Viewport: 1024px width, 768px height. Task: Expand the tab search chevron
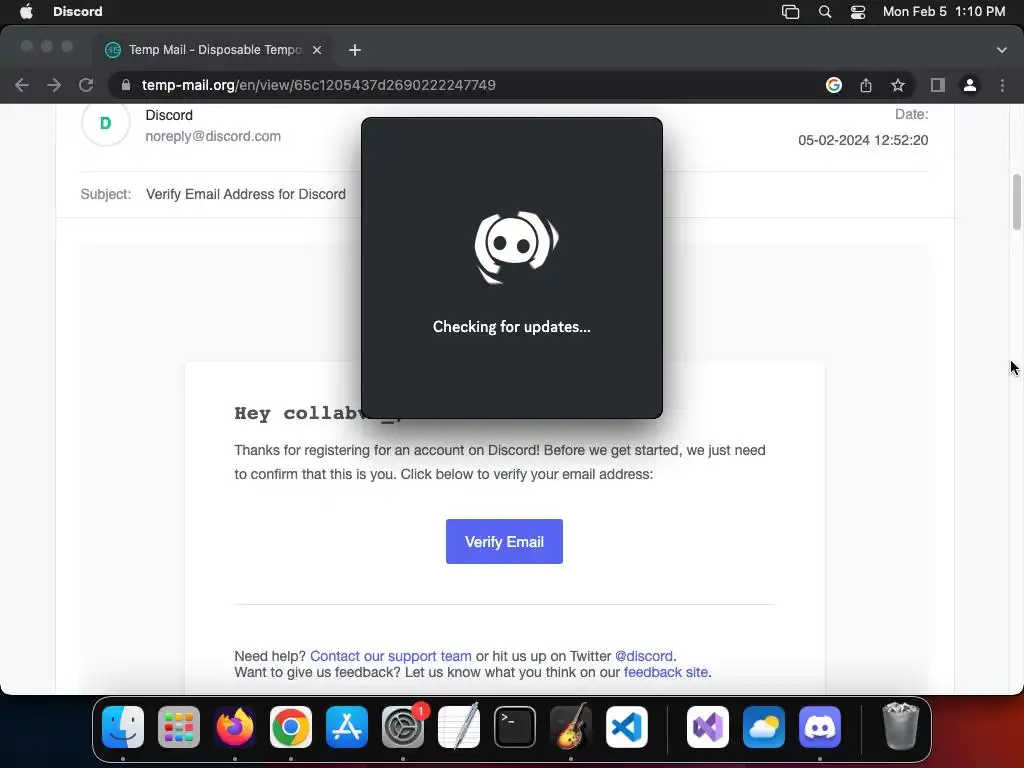click(x=1001, y=50)
